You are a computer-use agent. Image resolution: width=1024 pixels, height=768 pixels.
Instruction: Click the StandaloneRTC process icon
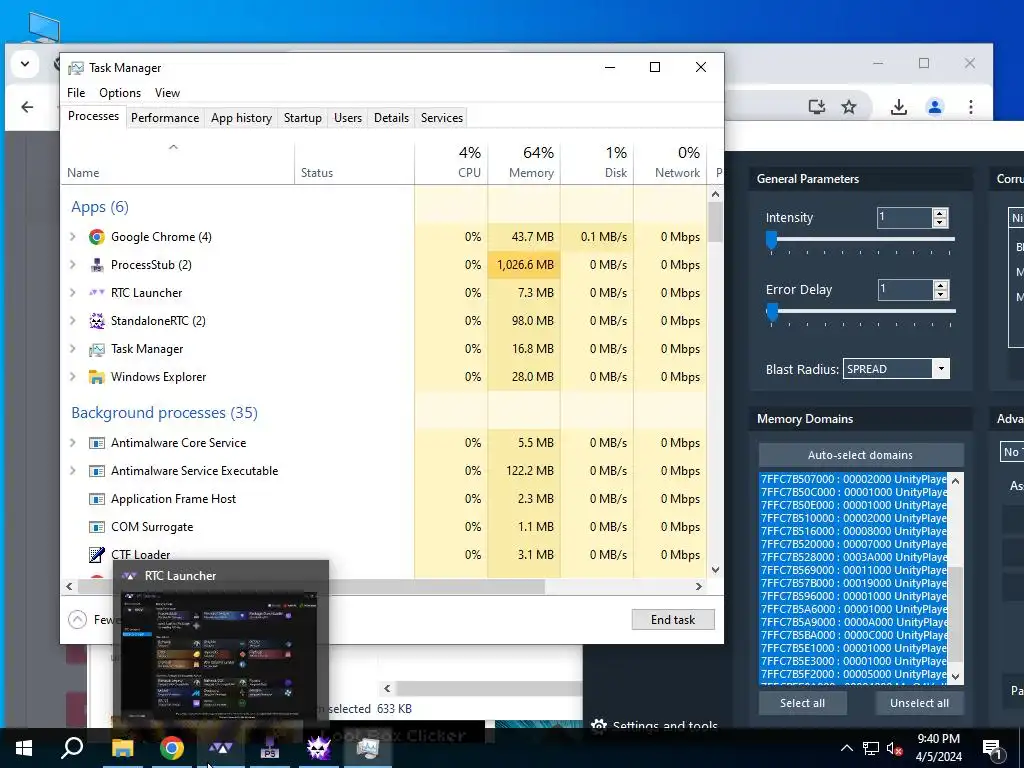[x=97, y=321]
